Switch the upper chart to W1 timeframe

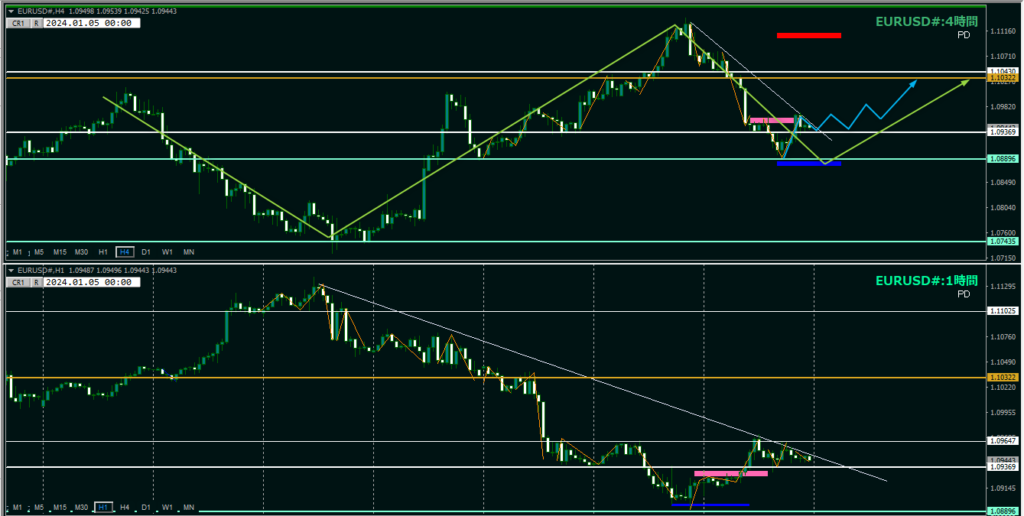pyautogui.click(x=168, y=252)
